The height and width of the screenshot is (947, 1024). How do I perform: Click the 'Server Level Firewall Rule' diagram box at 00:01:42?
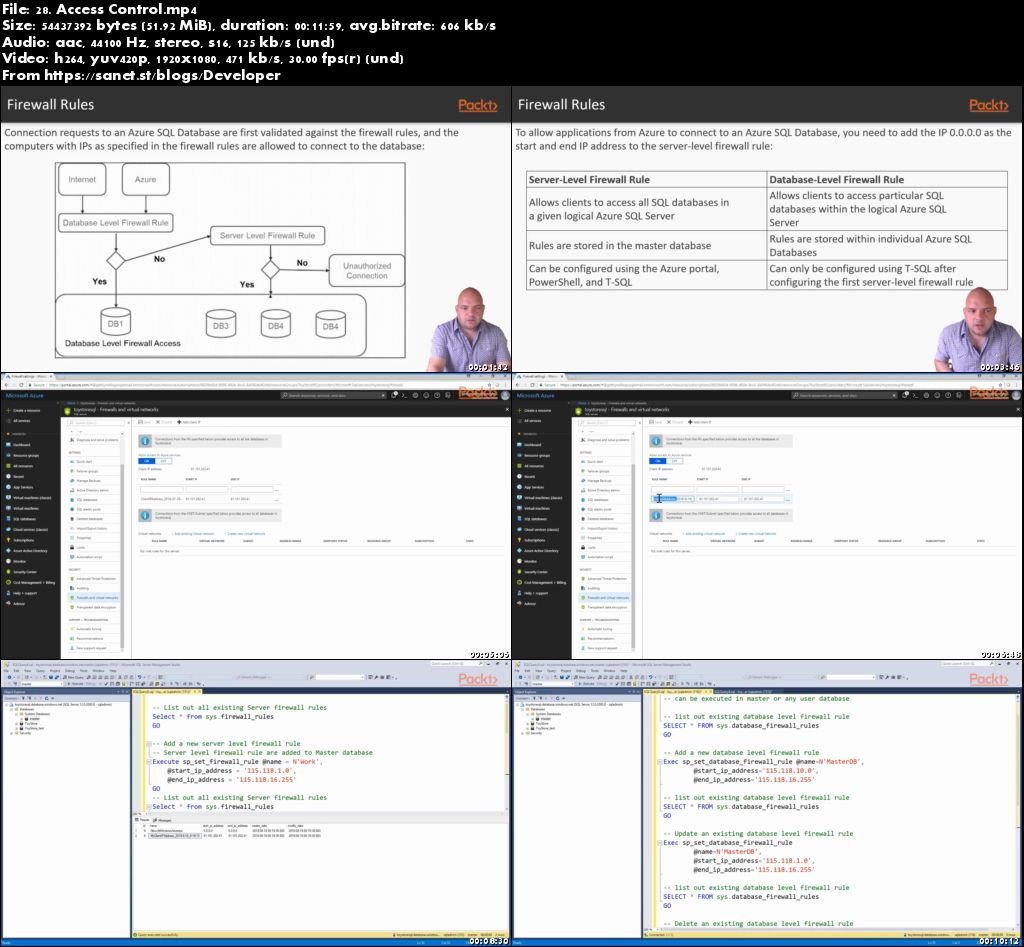pyautogui.click(x=267, y=235)
